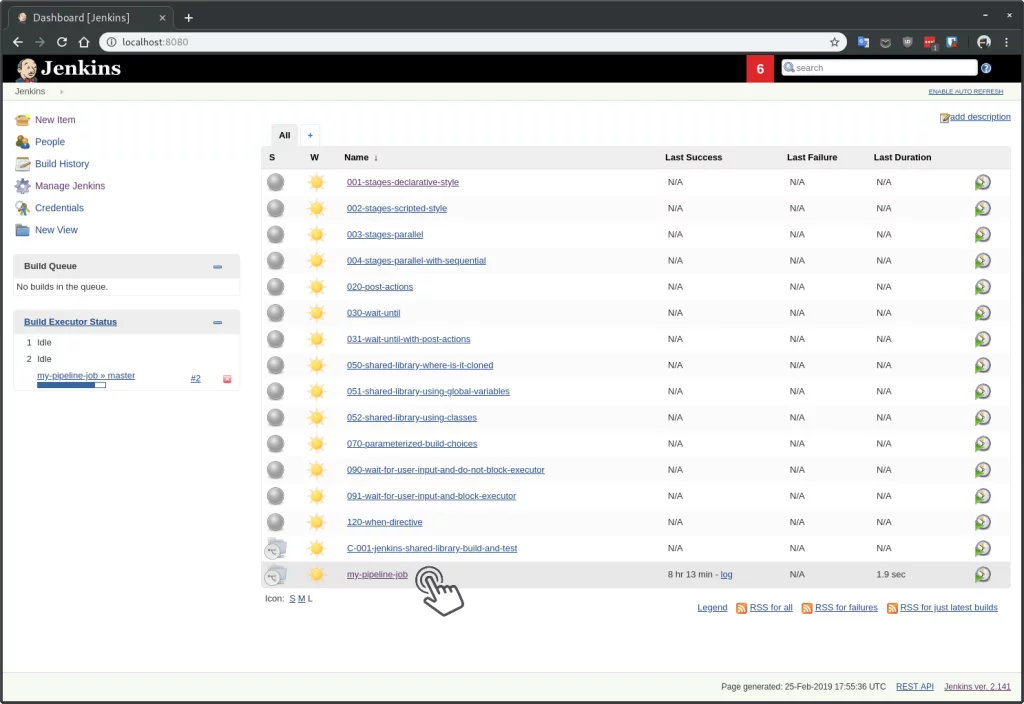Click the RSS for all feed icon

tap(741, 609)
